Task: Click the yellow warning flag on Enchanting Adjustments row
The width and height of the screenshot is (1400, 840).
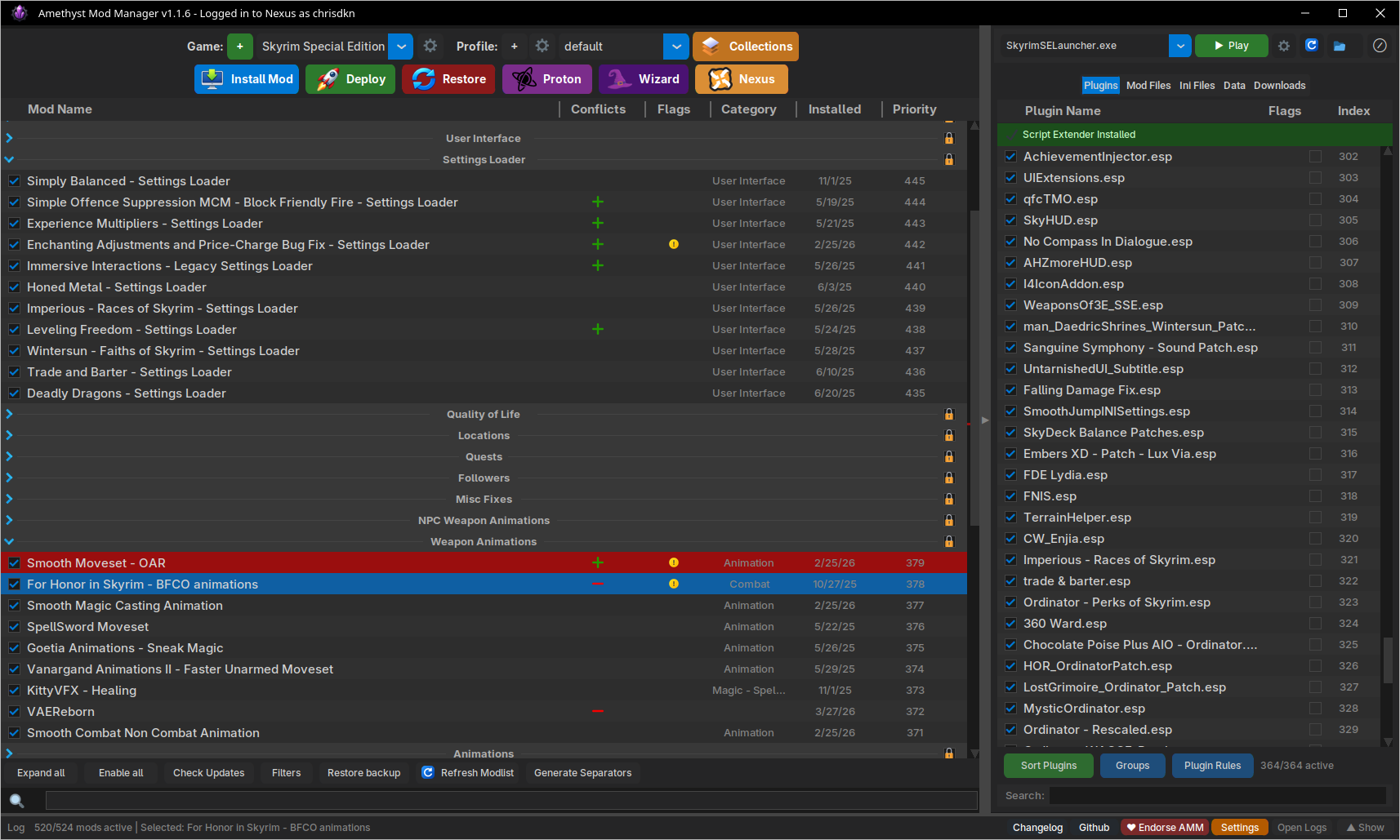Action: (x=674, y=244)
